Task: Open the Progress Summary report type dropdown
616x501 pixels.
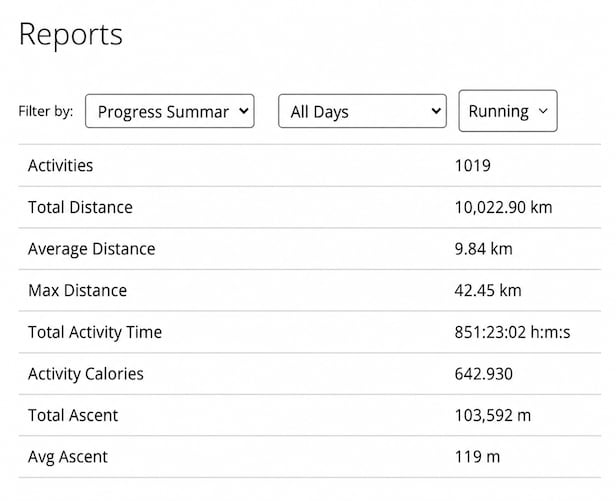Action: click(170, 111)
